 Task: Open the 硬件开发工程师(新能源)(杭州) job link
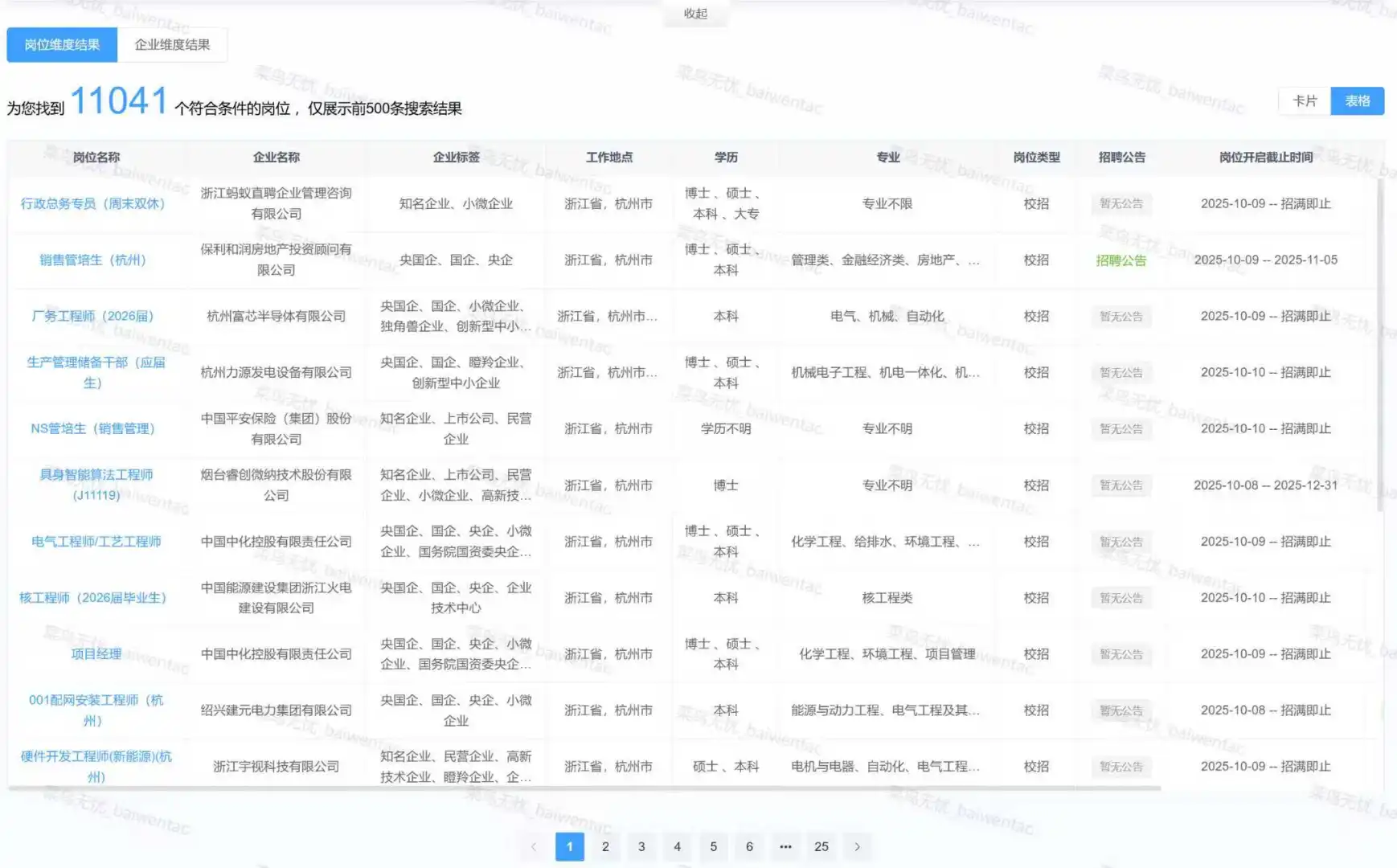98,766
